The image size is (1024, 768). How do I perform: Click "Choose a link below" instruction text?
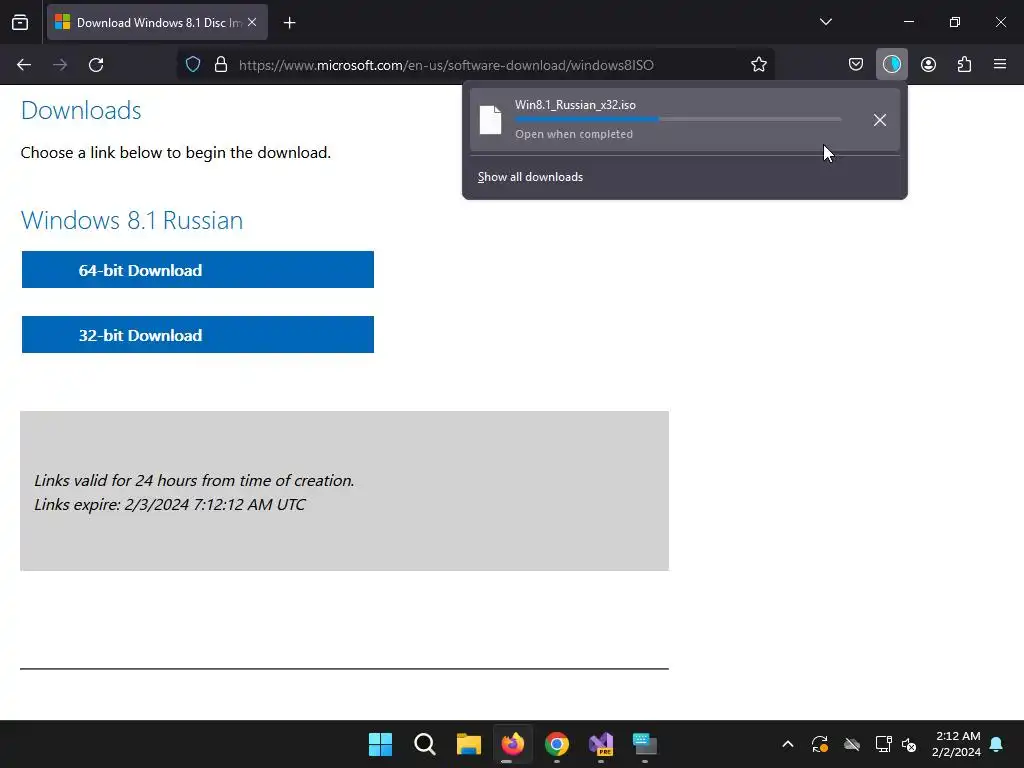[x=176, y=152]
